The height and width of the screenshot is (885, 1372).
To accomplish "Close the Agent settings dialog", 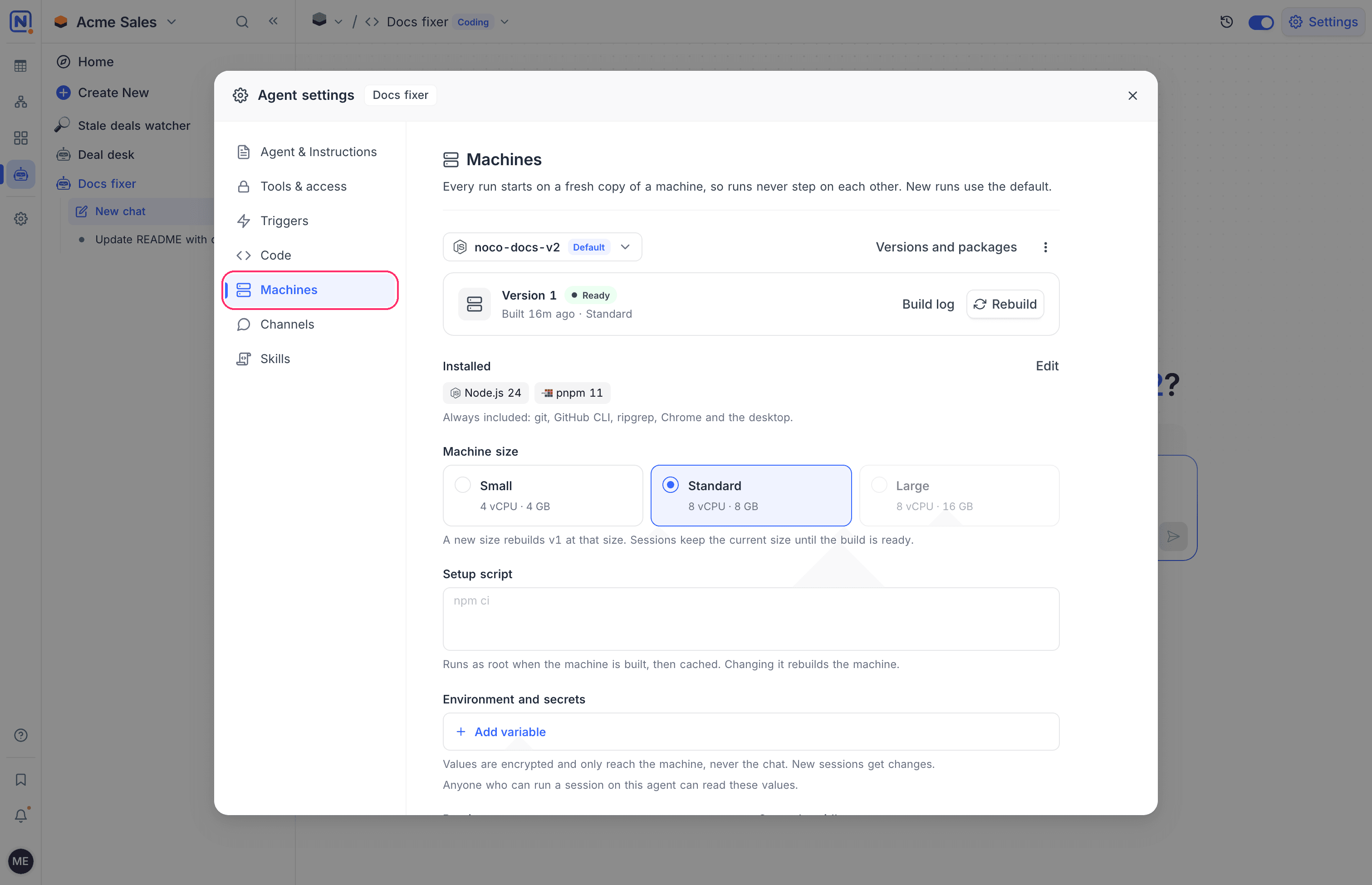I will pyautogui.click(x=1132, y=95).
